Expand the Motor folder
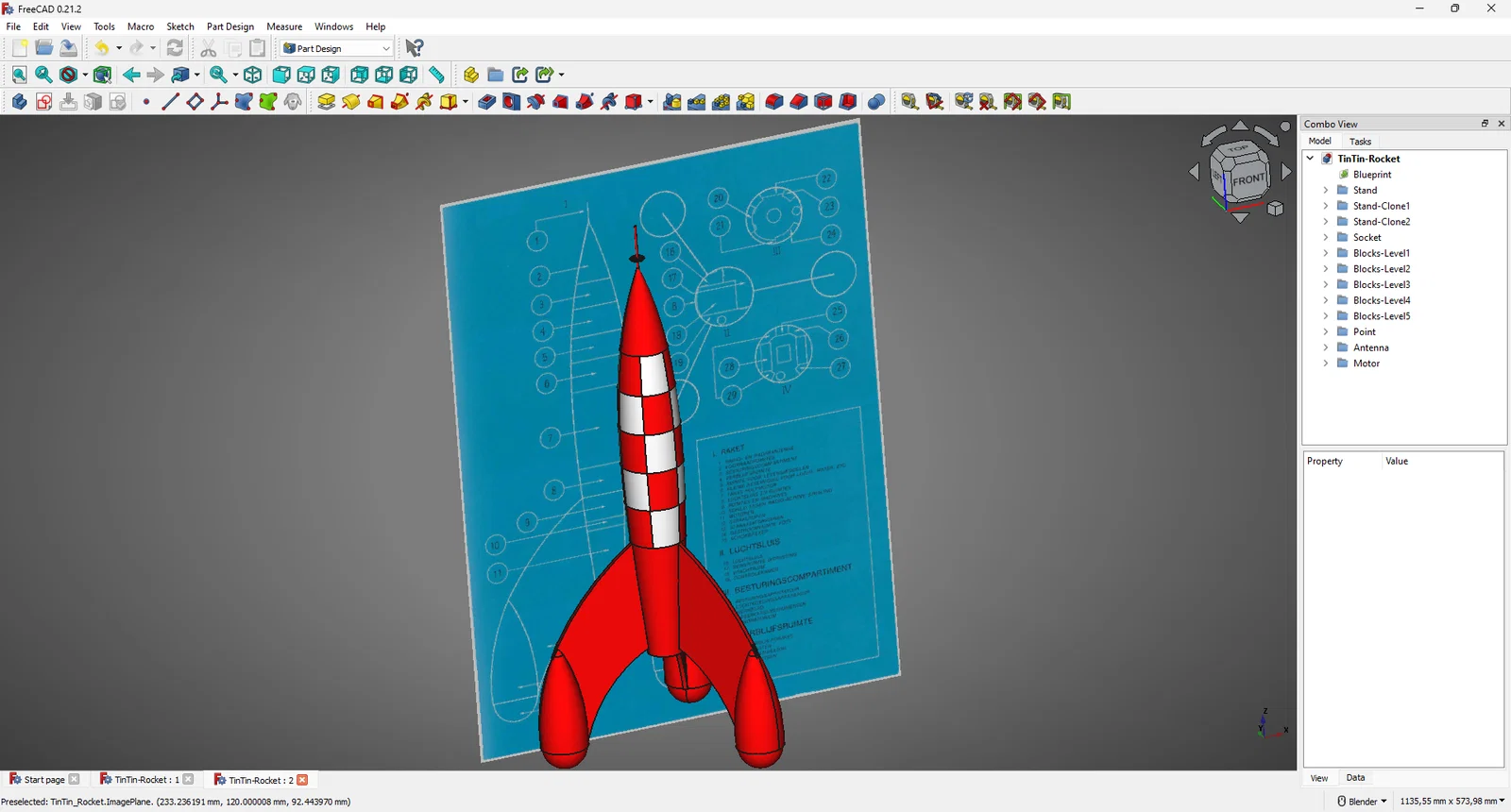1511x812 pixels. click(x=1325, y=364)
